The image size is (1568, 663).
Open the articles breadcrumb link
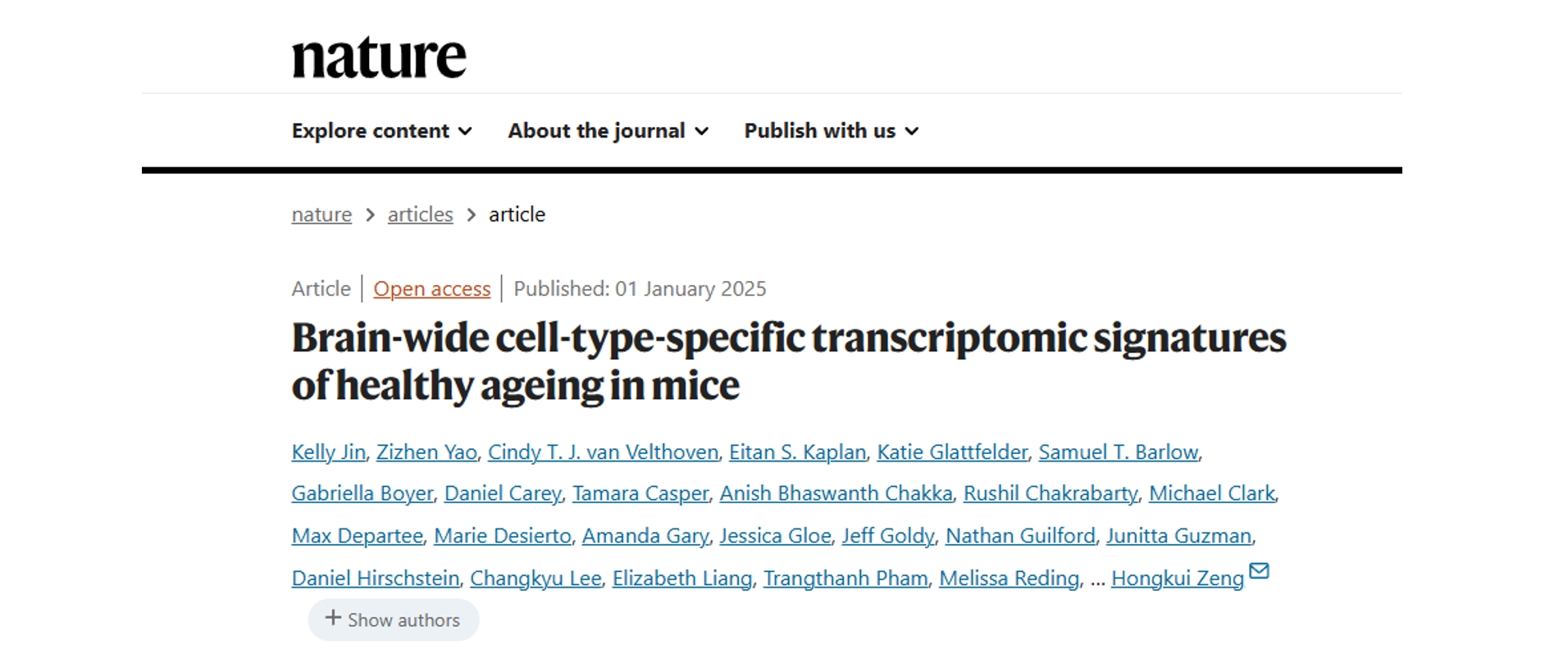(420, 215)
